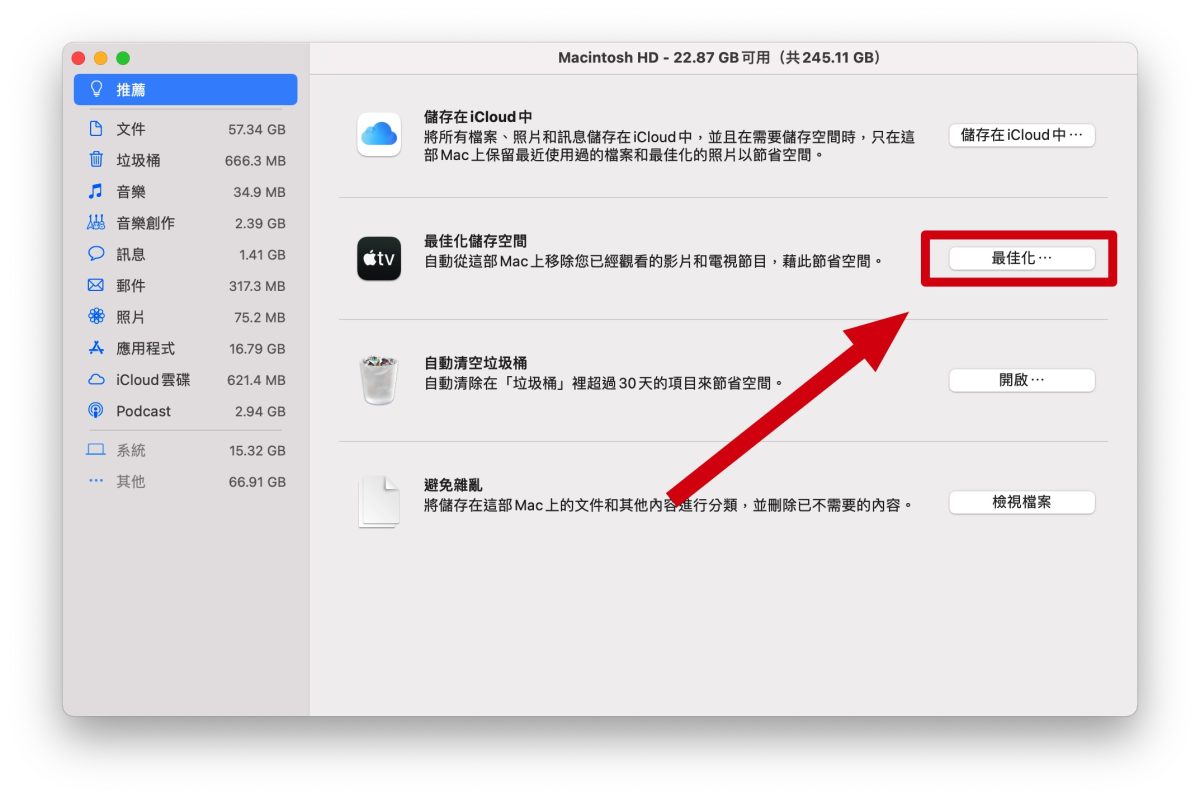Close the window with the red button
The width and height of the screenshot is (1200, 799).
79,58
